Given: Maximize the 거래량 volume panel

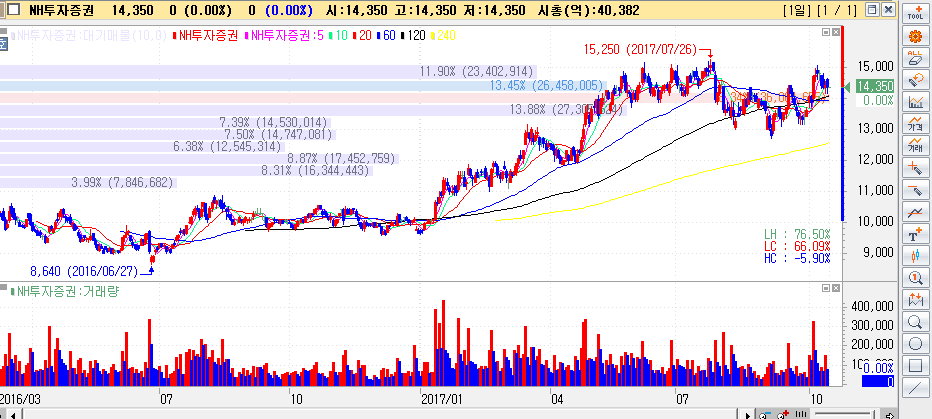Looking at the screenshot, I should click(826, 288).
